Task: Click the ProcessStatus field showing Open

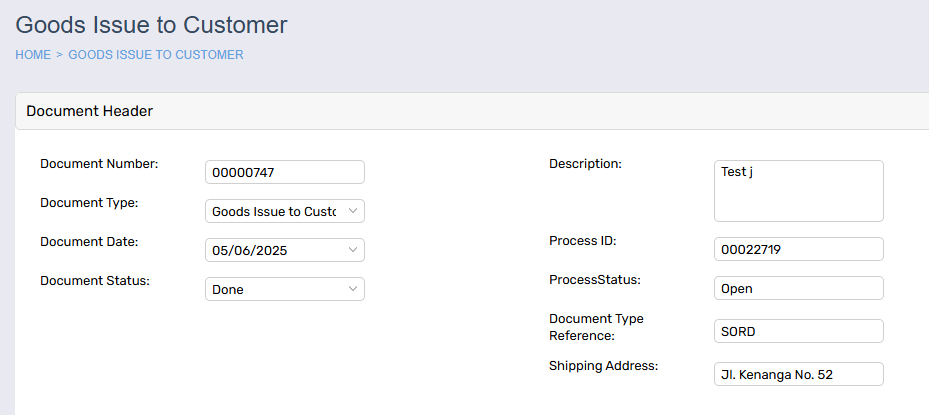Action: click(799, 289)
